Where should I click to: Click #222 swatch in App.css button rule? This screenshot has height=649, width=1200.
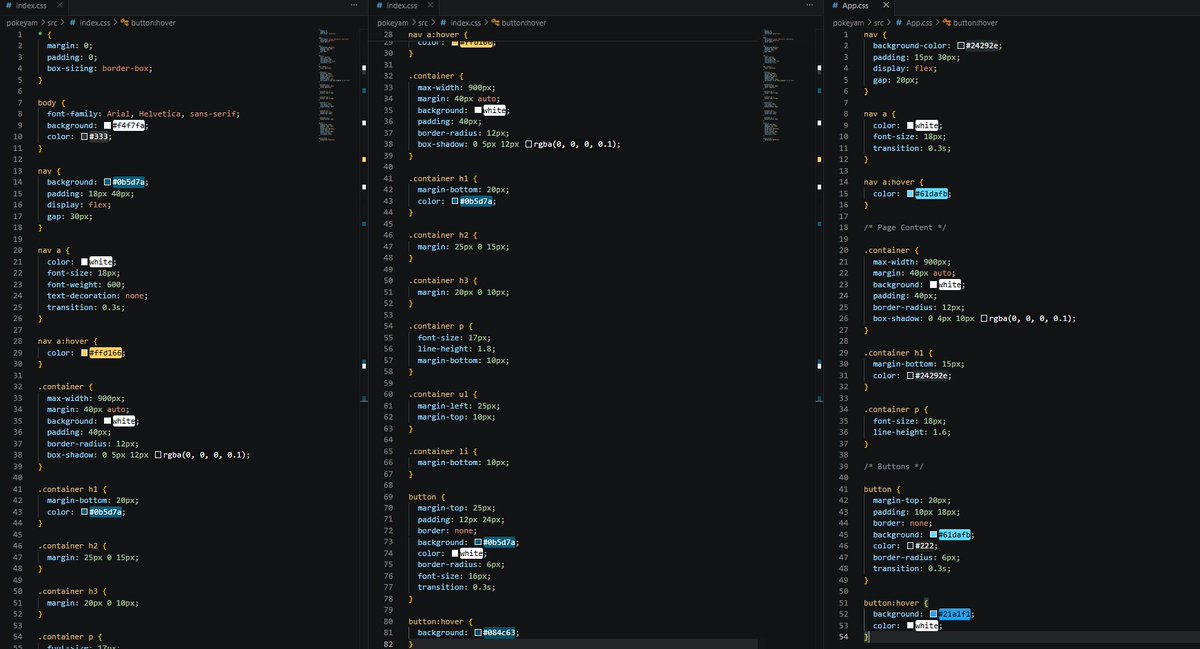coord(911,546)
